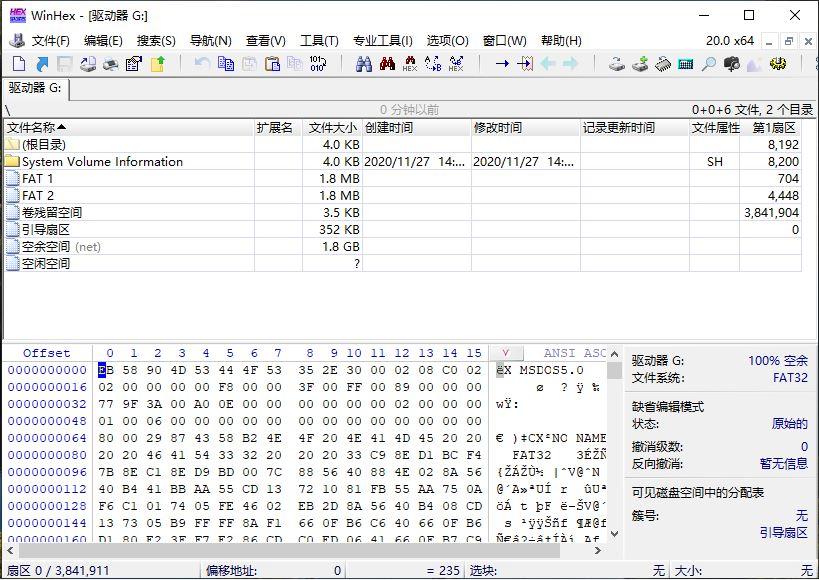Open the RAM editor chip icon
This screenshot has height=580, width=819.
pyautogui.click(x=660, y=63)
